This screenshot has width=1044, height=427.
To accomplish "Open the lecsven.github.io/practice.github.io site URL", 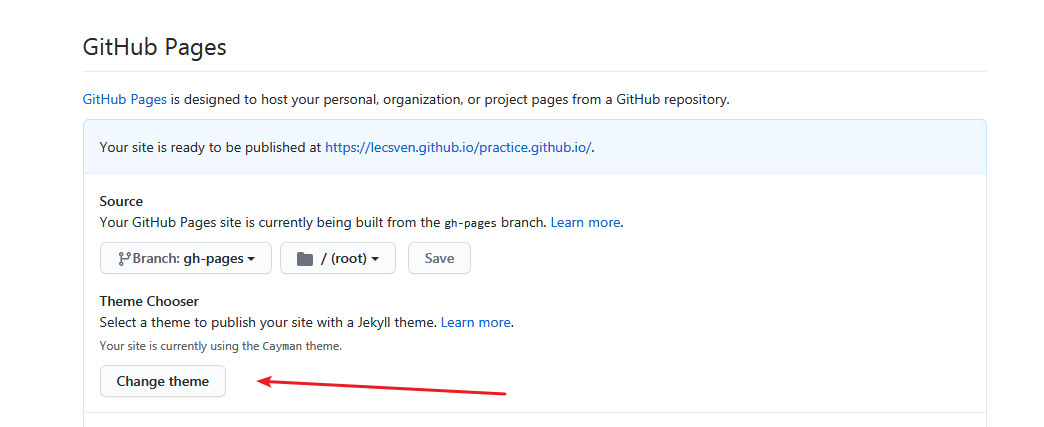I will [x=458, y=148].
